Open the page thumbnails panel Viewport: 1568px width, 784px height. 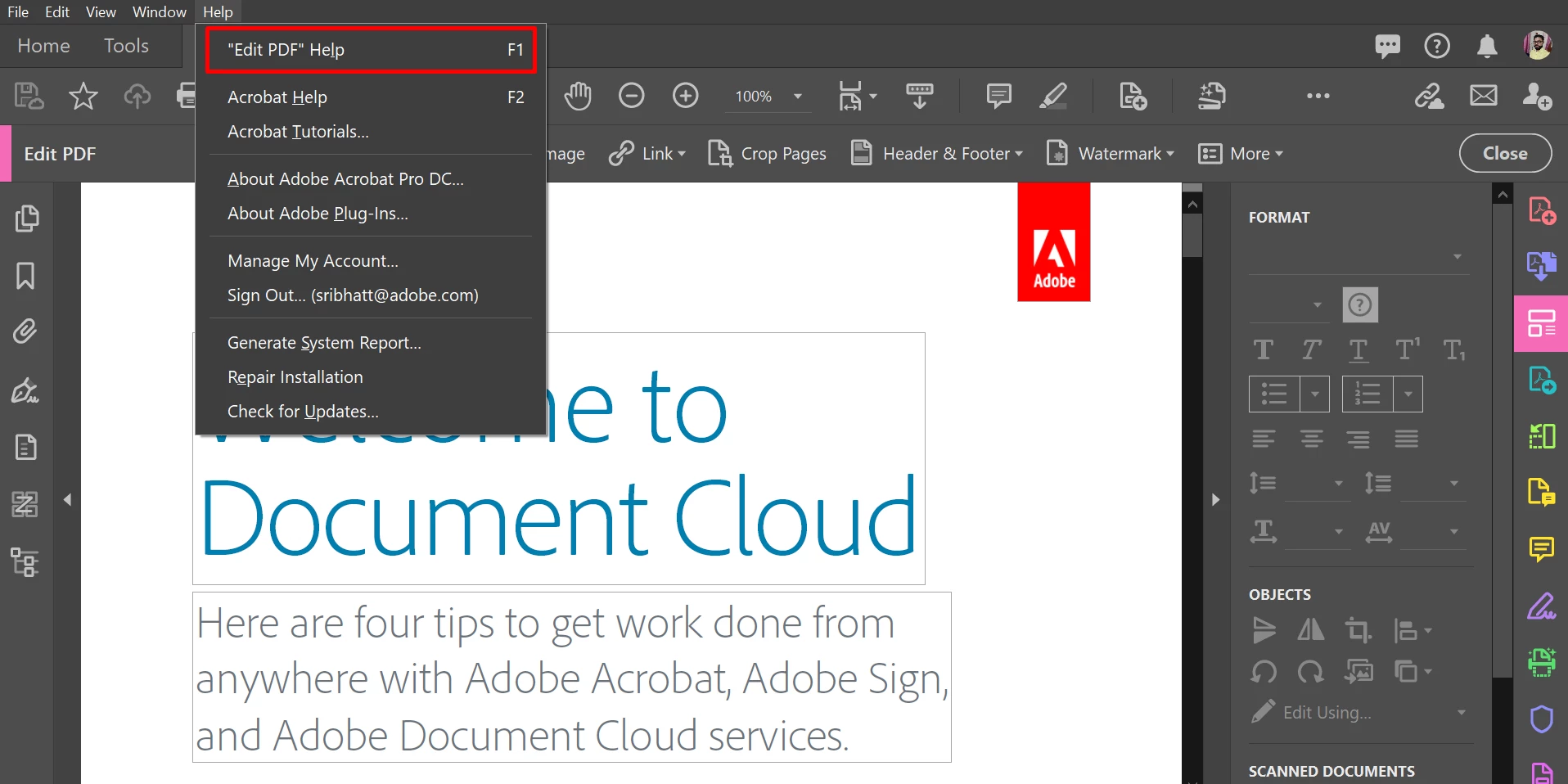tap(26, 219)
